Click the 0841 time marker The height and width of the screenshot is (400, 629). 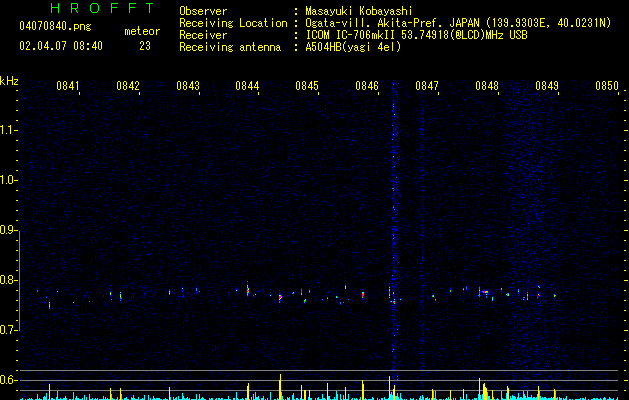point(68,86)
